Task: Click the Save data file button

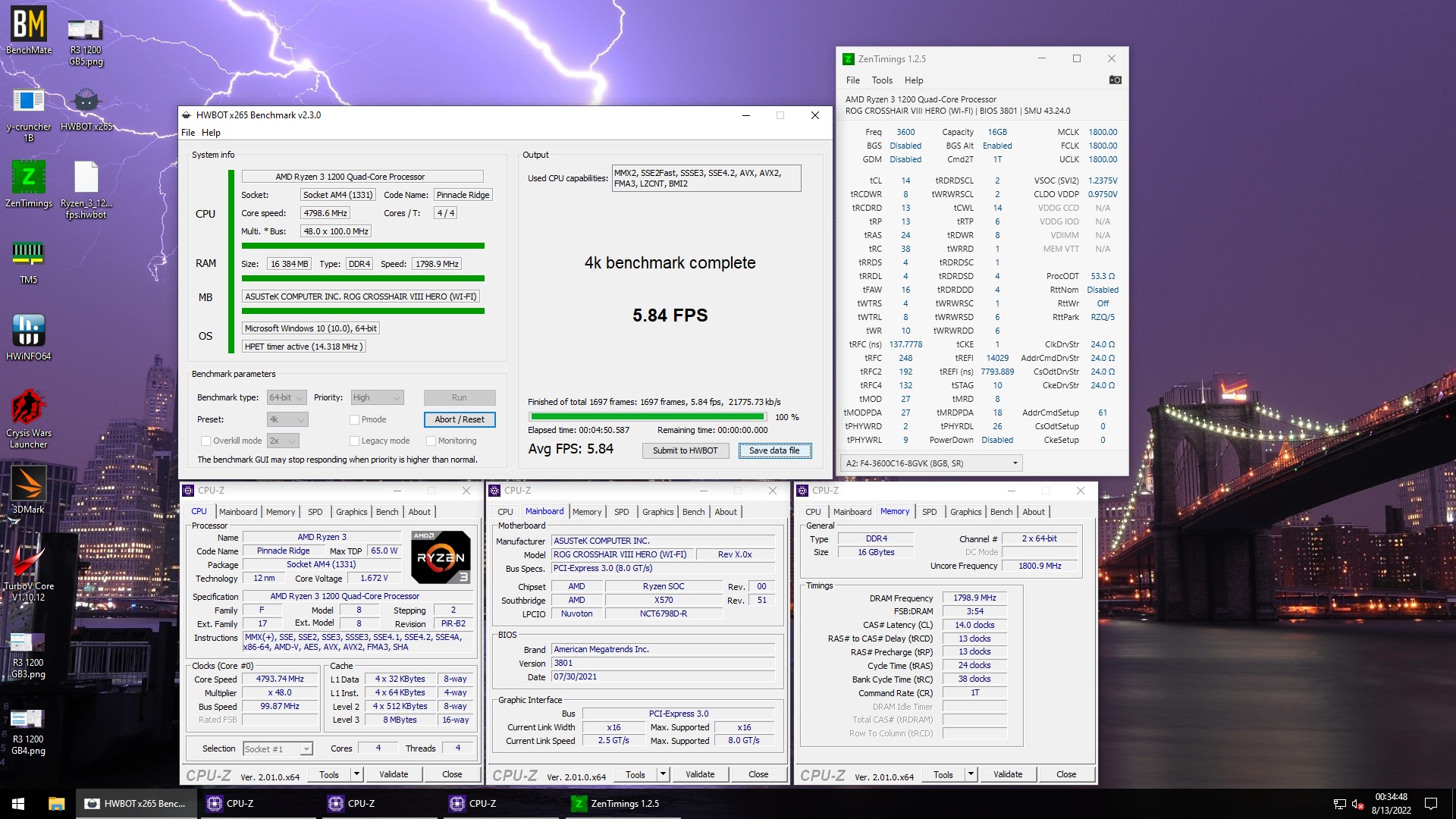Action: (774, 450)
